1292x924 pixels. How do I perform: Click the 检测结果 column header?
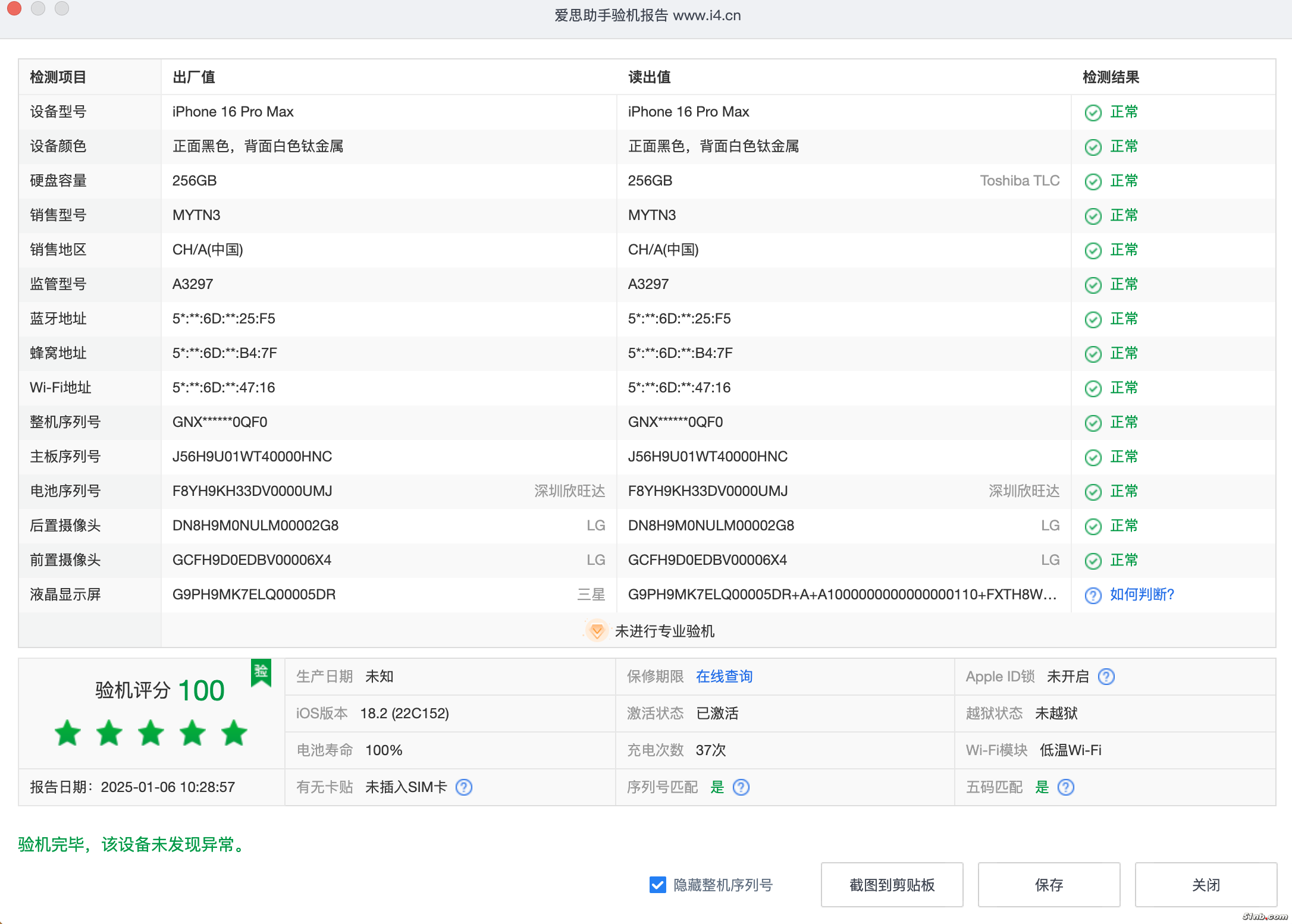pos(1111,77)
